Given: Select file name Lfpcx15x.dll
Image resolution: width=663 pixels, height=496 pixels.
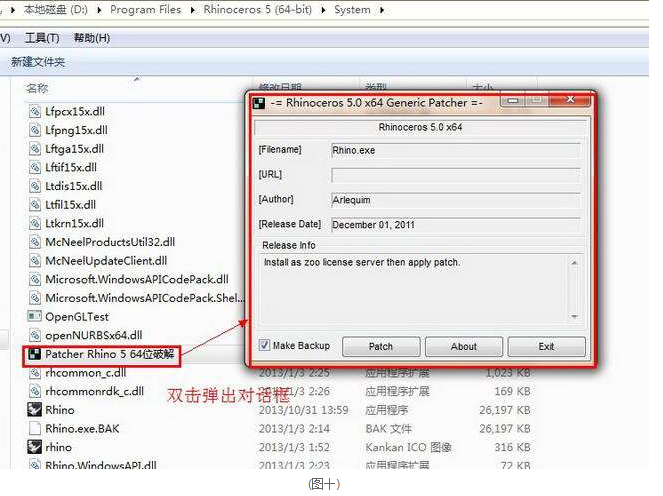Looking at the screenshot, I should coord(75,112).
